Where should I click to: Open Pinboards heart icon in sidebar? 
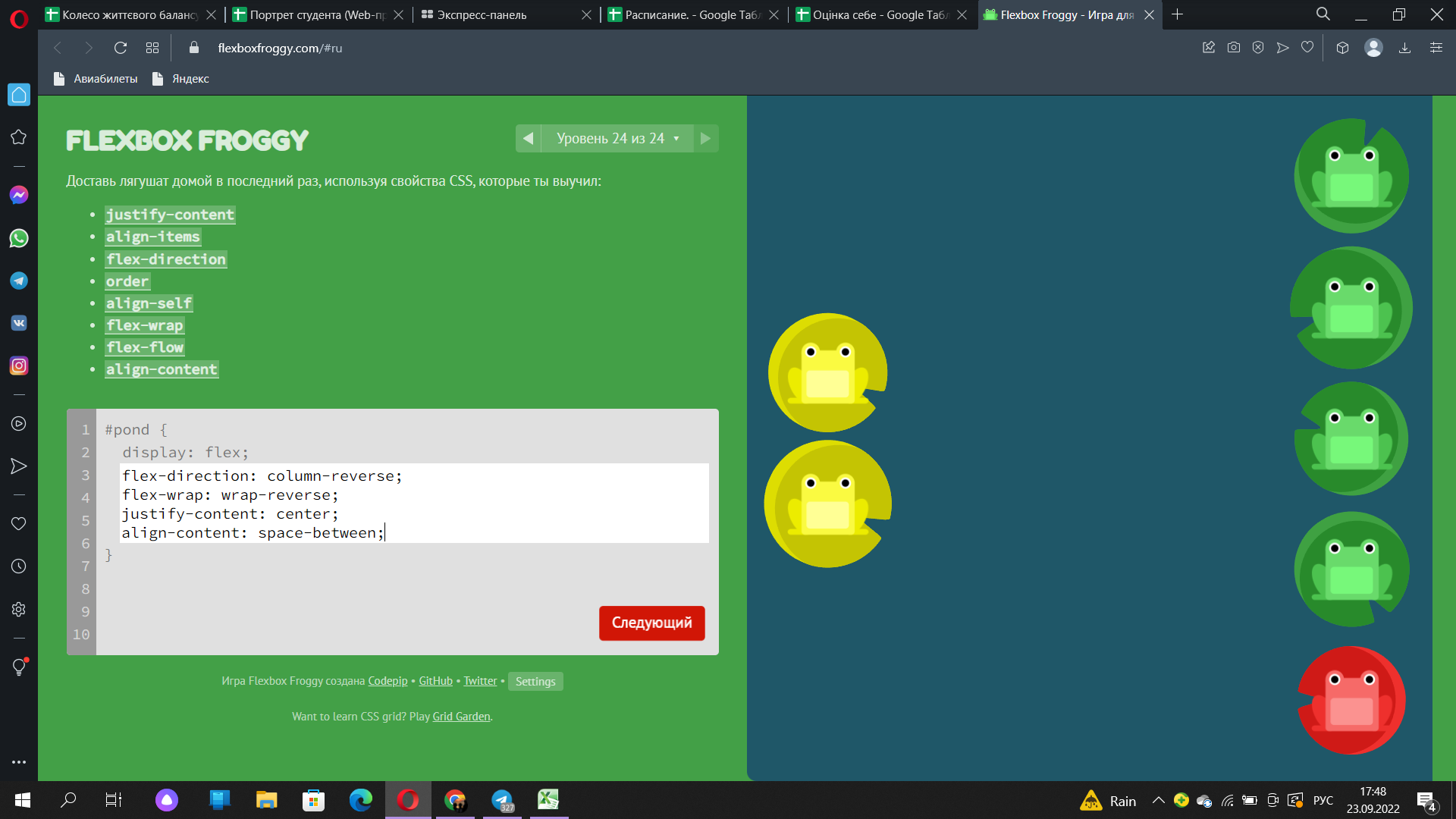pyautogui.click(x=19, y=523)
